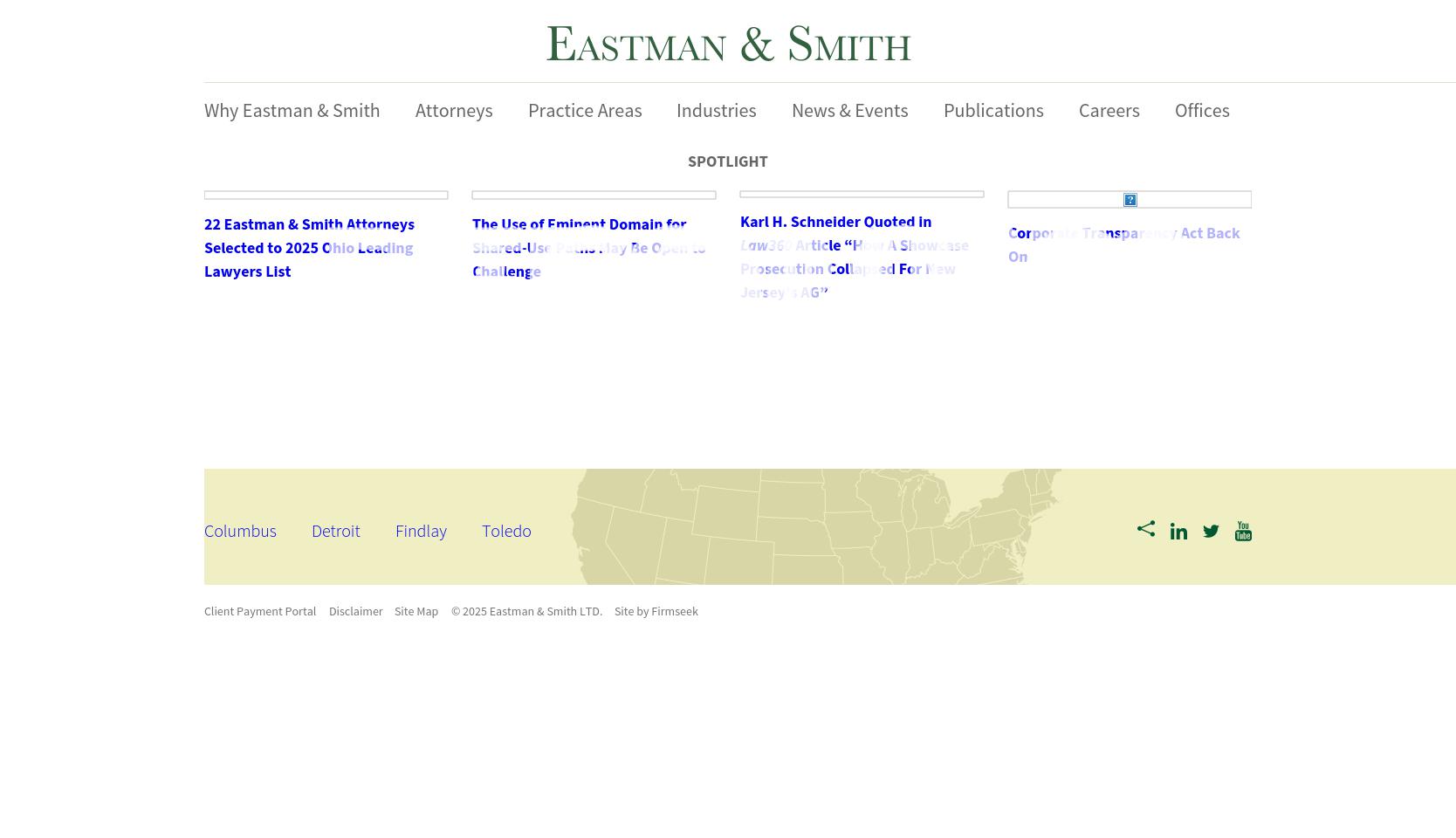Read the Eminent Domain Shared-Use Paths article
This screenshot has height=838, width=1456.
tap(589, 248)
